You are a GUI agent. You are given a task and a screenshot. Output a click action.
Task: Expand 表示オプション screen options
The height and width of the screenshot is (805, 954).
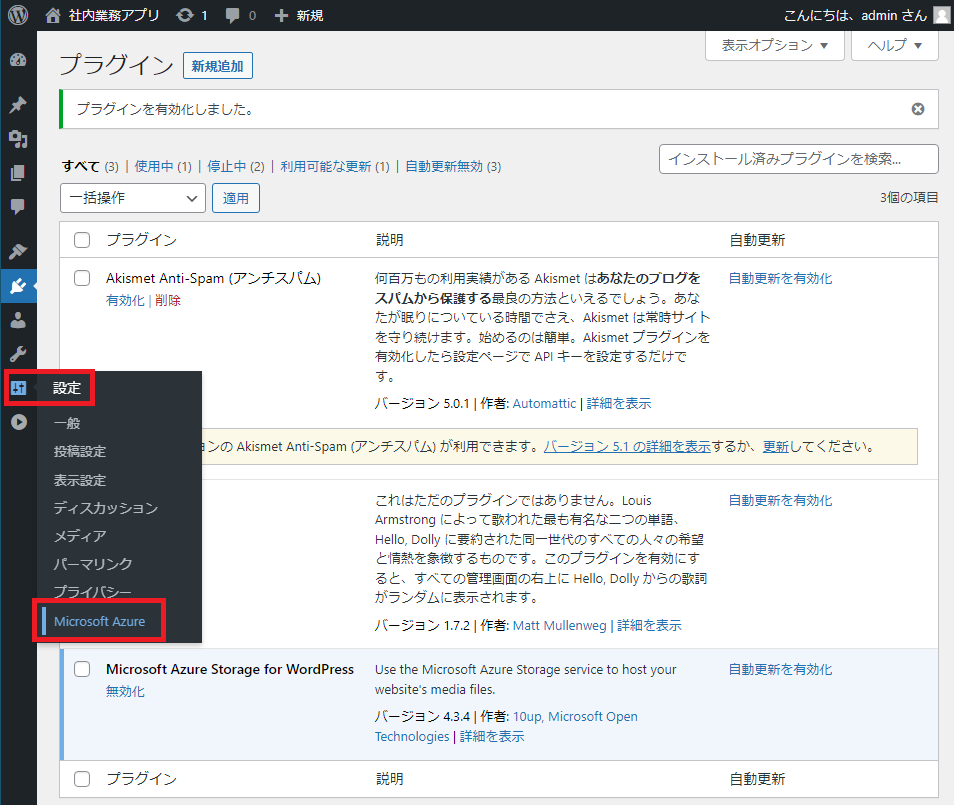[775, 45]
